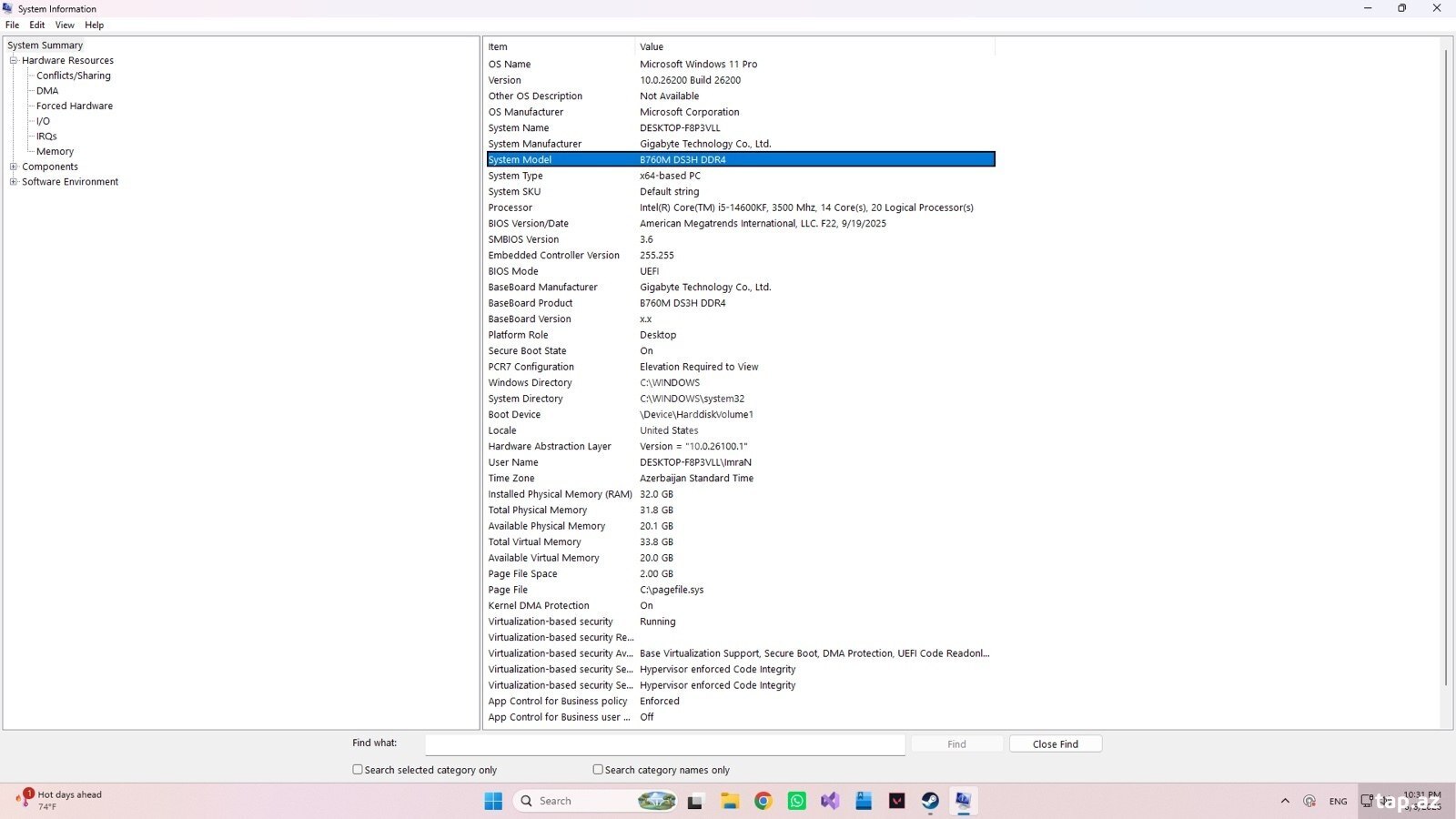Image resolution: width=1456 pixels, height=819 pixels.
Task: Open the File menu
Action: tap(12, 25)
